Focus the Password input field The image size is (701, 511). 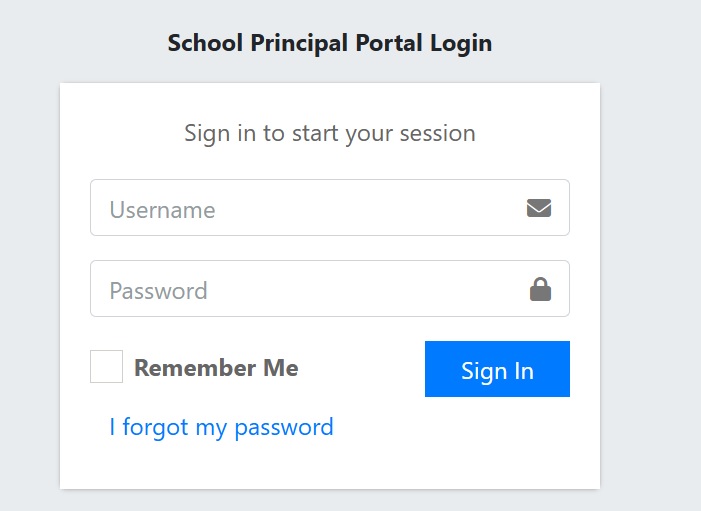(x=310, y=290)
